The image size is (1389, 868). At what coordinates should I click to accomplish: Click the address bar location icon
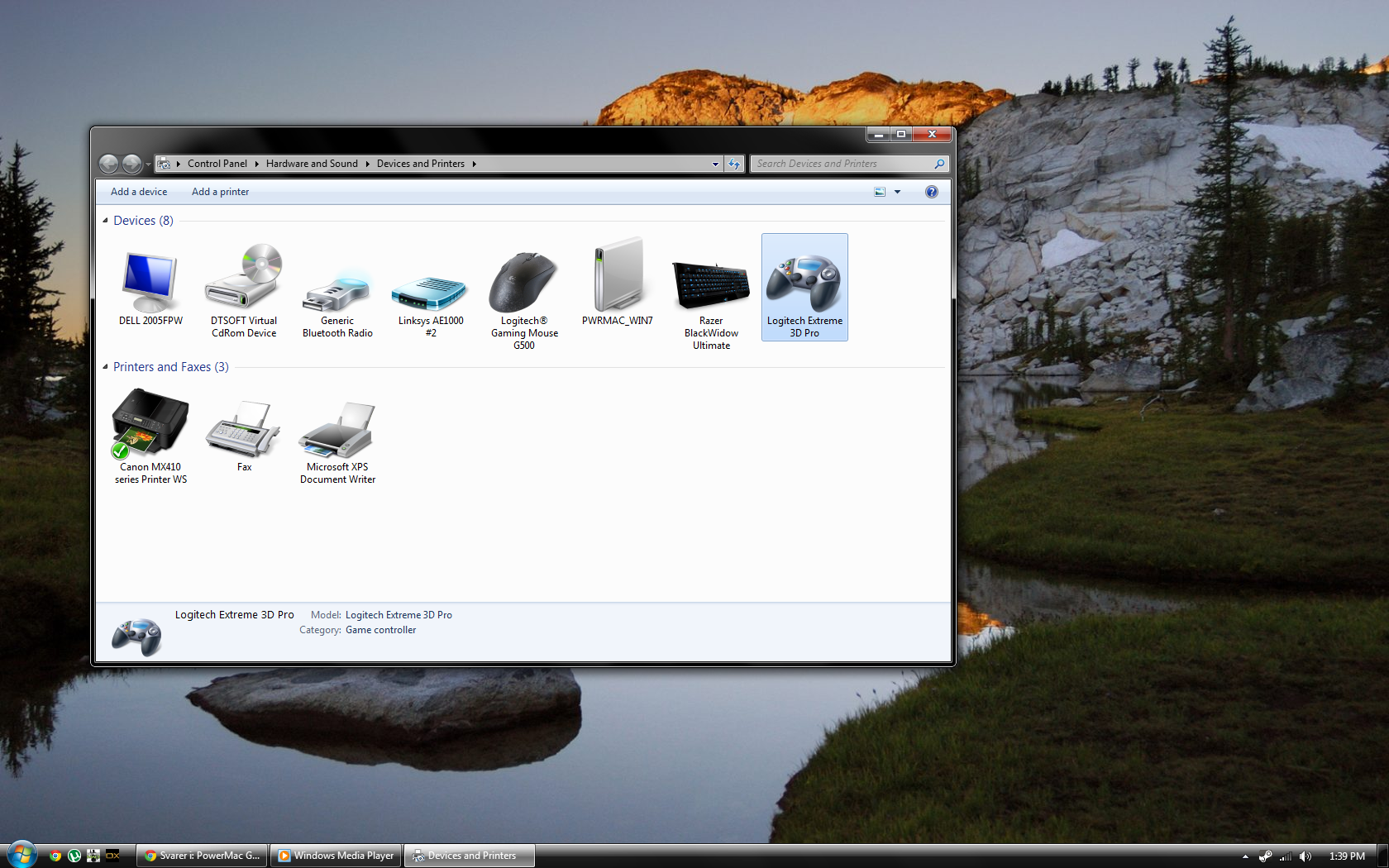click(165, 164)
